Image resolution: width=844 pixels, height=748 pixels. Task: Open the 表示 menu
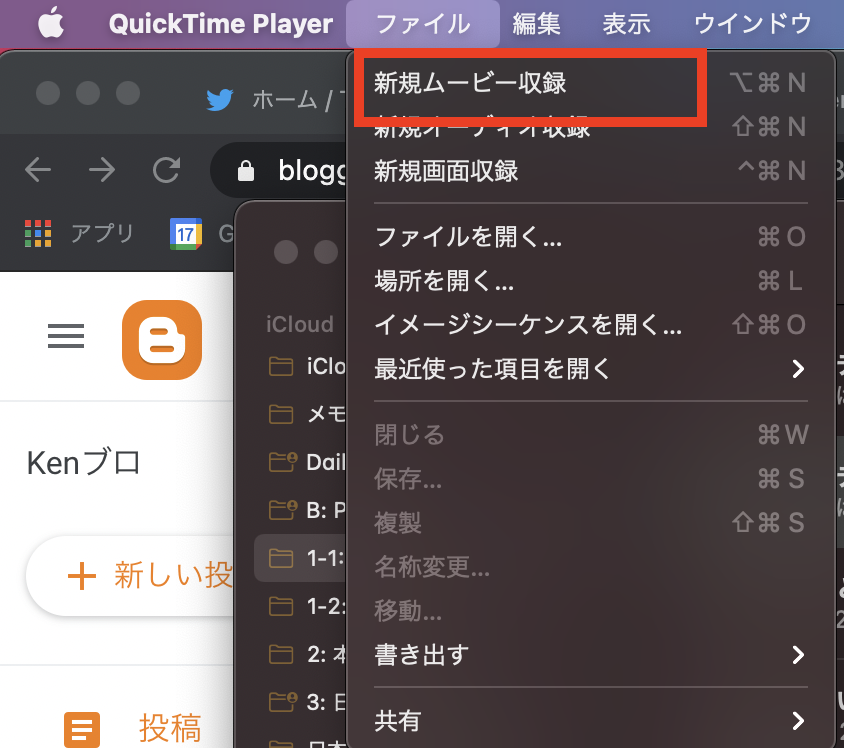(627, 24)
